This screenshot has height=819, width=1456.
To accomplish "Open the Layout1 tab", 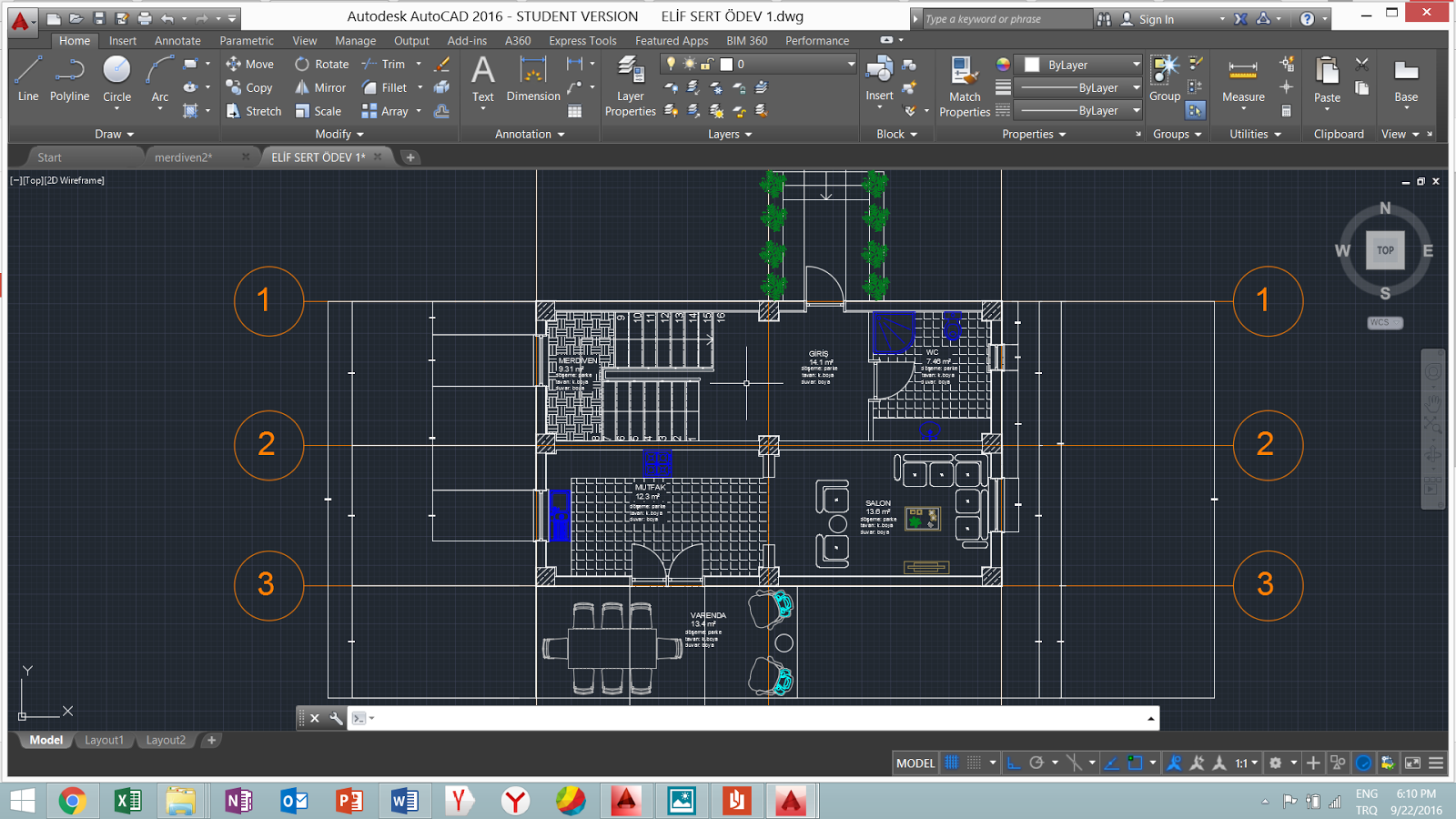I will coord(104,740).
